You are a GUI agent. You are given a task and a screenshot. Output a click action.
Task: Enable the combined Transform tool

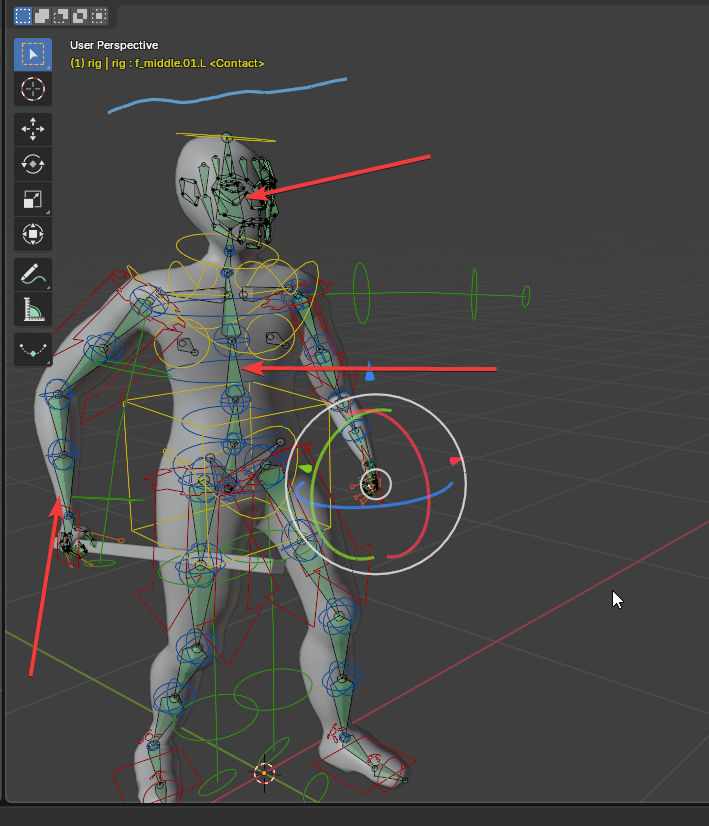pyautogui.click(x=33, y=234)
